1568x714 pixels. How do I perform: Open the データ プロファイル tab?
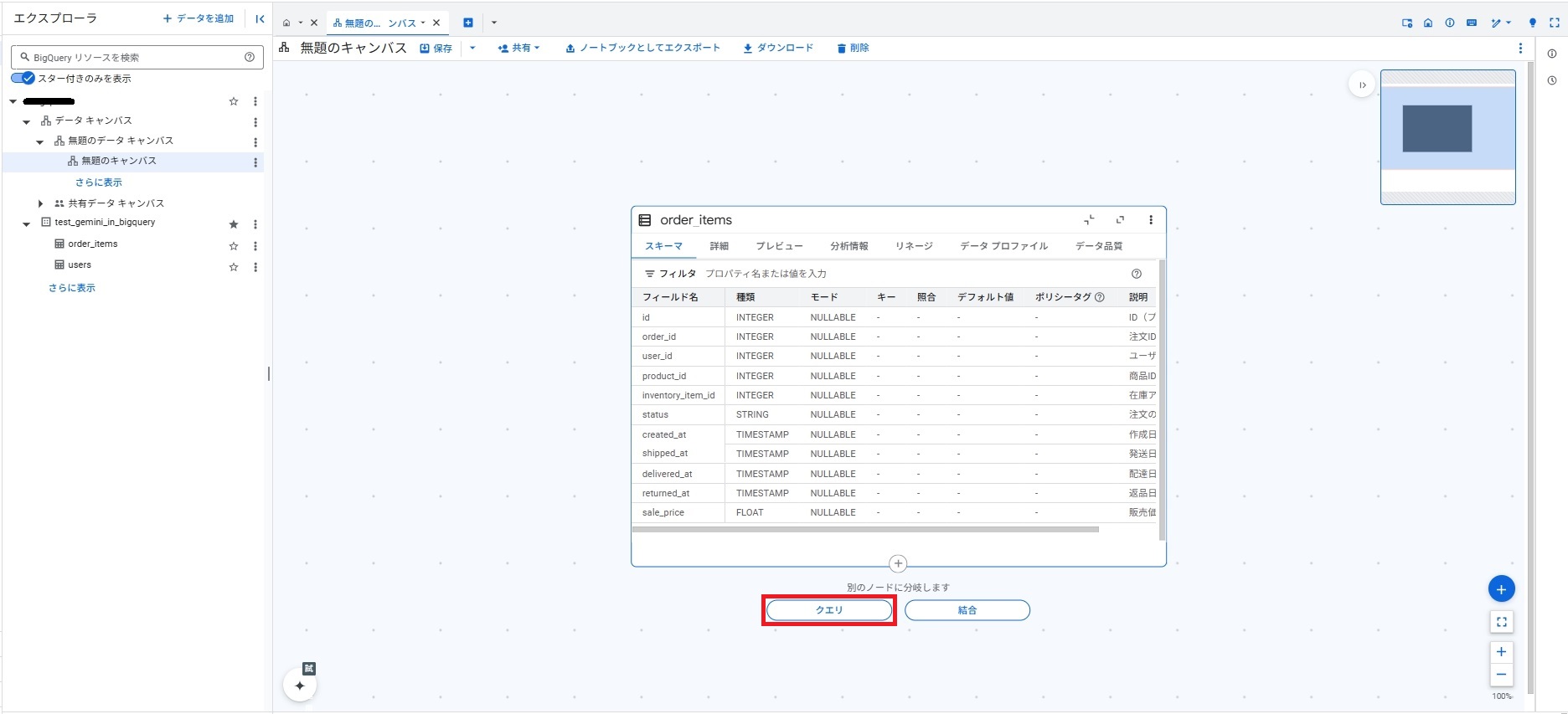pos(1003,246)
